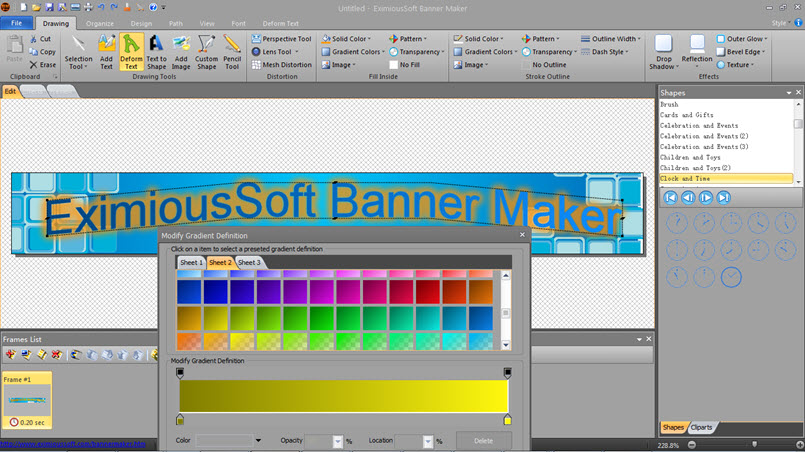
Task: Close the Modify Gradient Definition dialog
Action: point(522,235)
